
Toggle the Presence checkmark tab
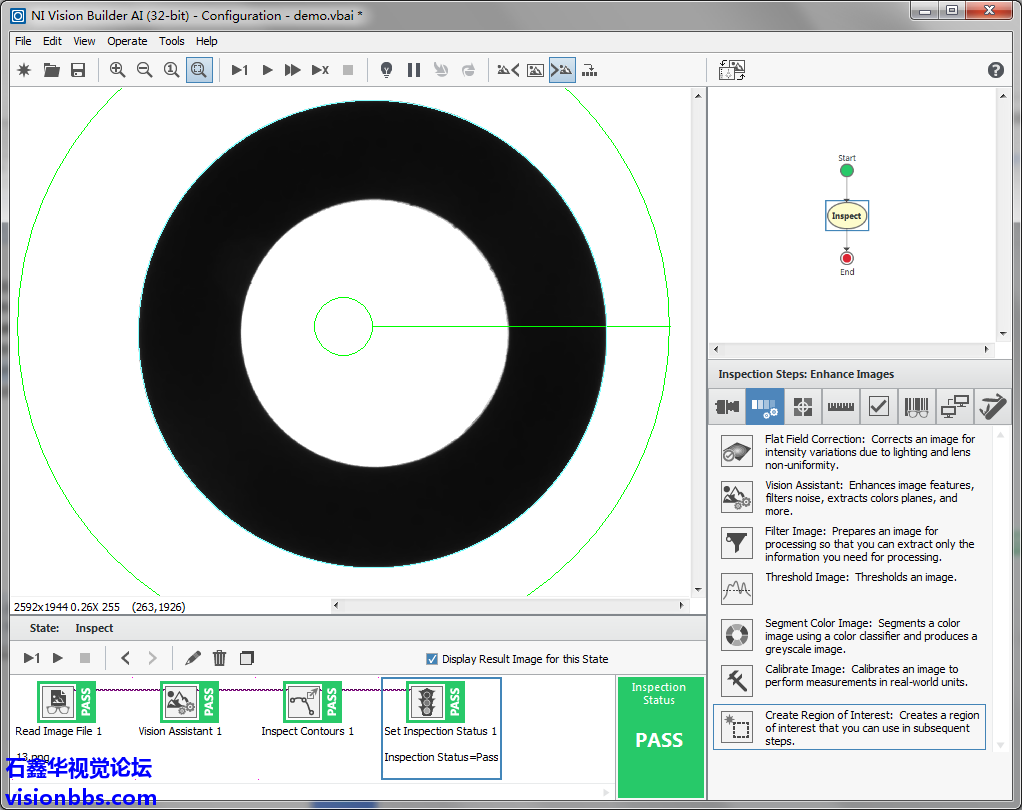878,407
